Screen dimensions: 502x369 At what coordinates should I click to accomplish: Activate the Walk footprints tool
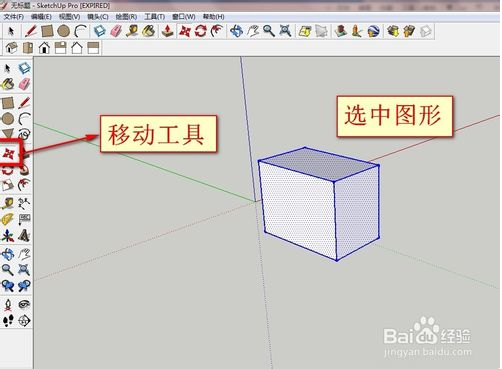tap(8, 321)
